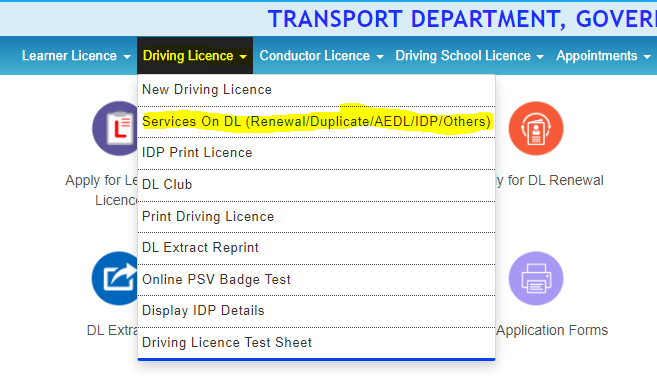Viewport: 657px width, 387px height.
Task: Choose Services On DL (Renewal/Duplicate/AEDL/IDP/Others)
Action: click(316, 121)
